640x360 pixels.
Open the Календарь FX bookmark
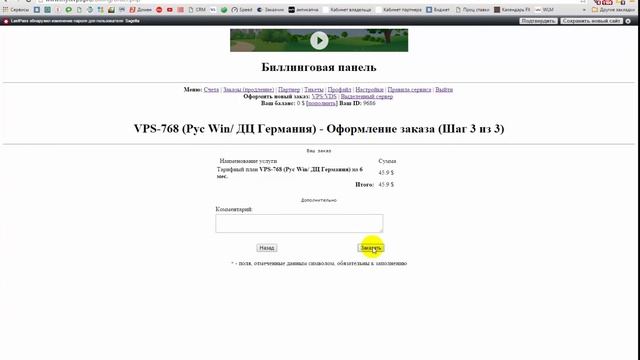pos(512,9)
